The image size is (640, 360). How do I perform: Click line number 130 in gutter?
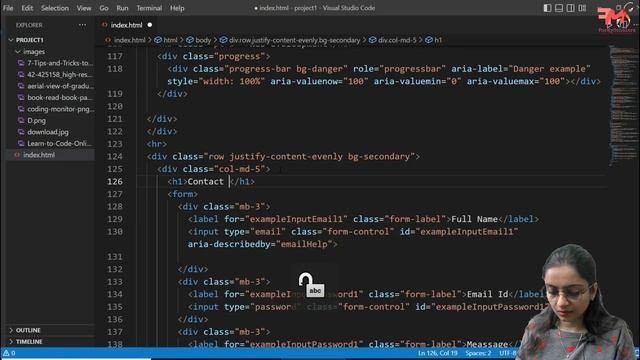point(115,231)
